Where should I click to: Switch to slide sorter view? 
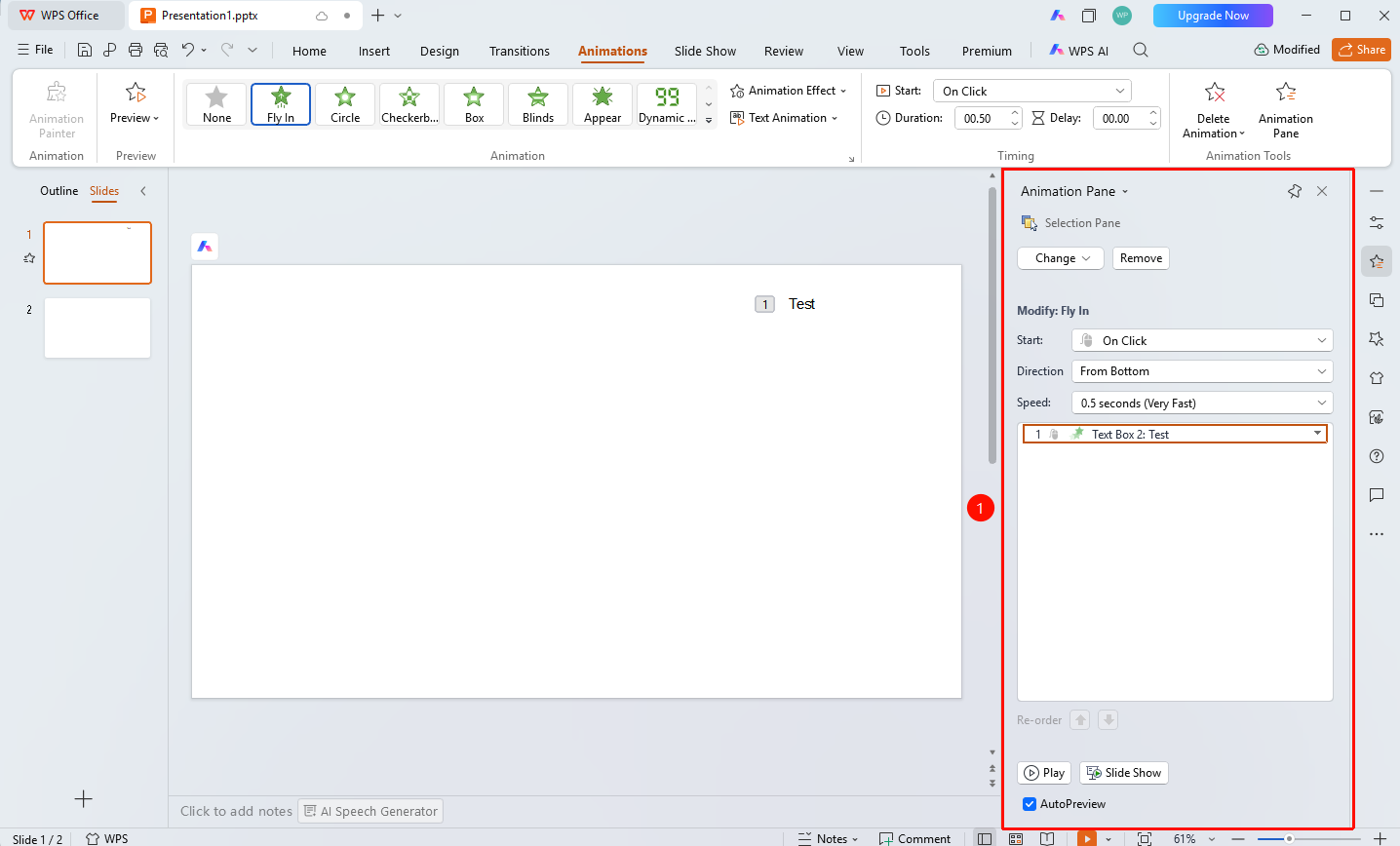tap(1016, 838)
